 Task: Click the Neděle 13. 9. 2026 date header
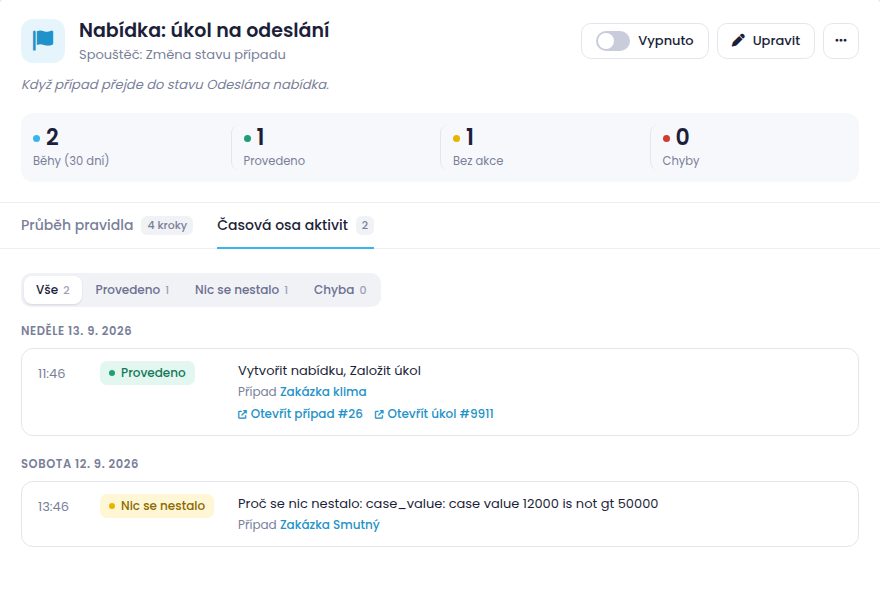click(76, 331)
